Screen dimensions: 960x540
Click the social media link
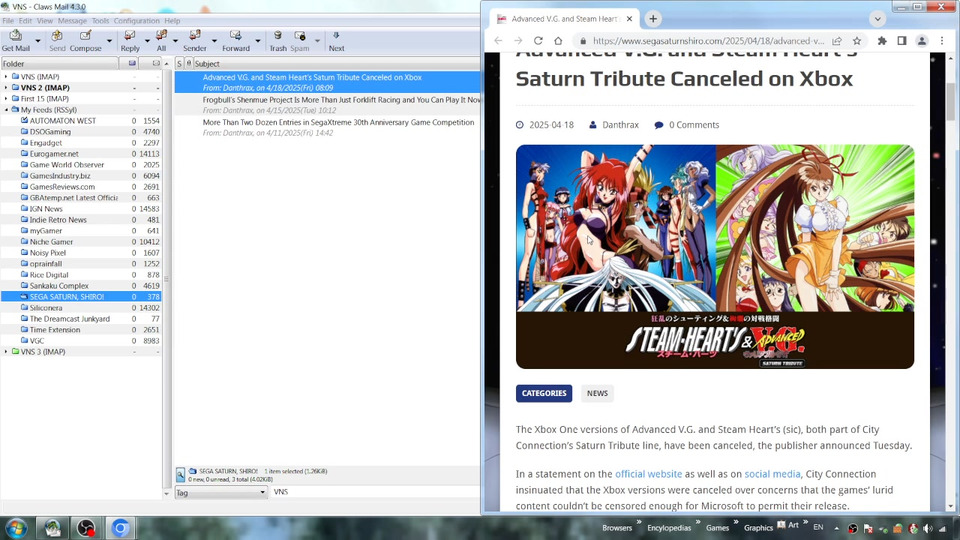tap(772, 474)
